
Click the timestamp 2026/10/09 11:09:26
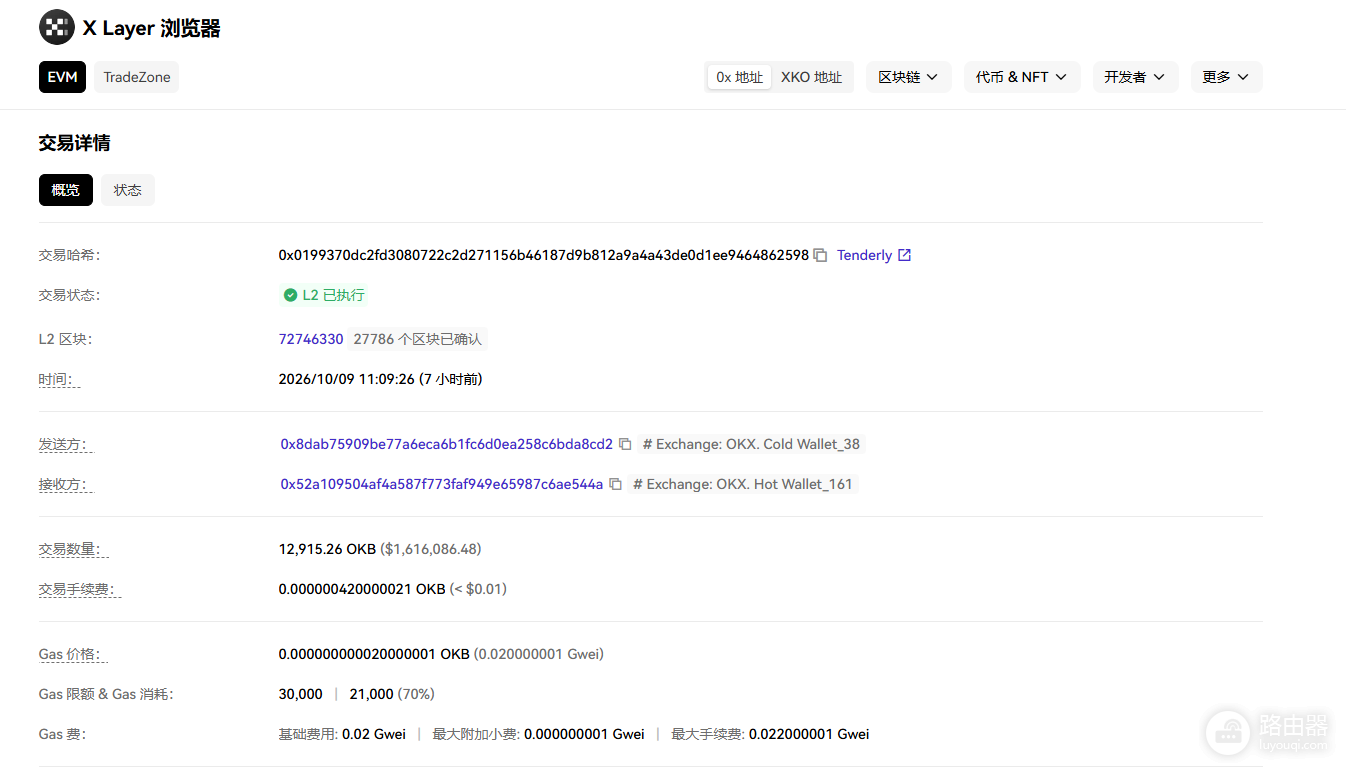click(346, 379)
